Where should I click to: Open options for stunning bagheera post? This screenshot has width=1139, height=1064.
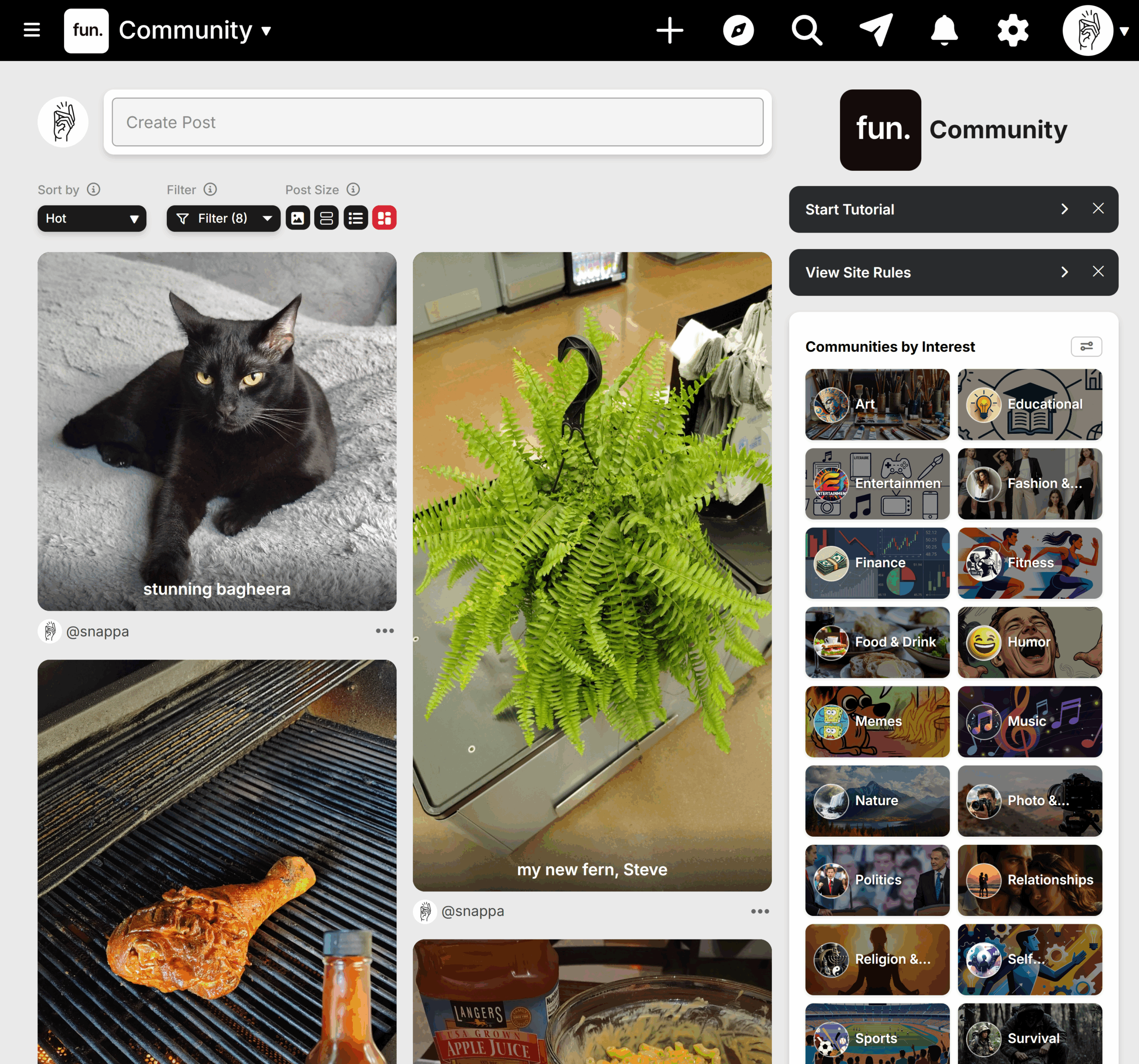pos(384,631)
